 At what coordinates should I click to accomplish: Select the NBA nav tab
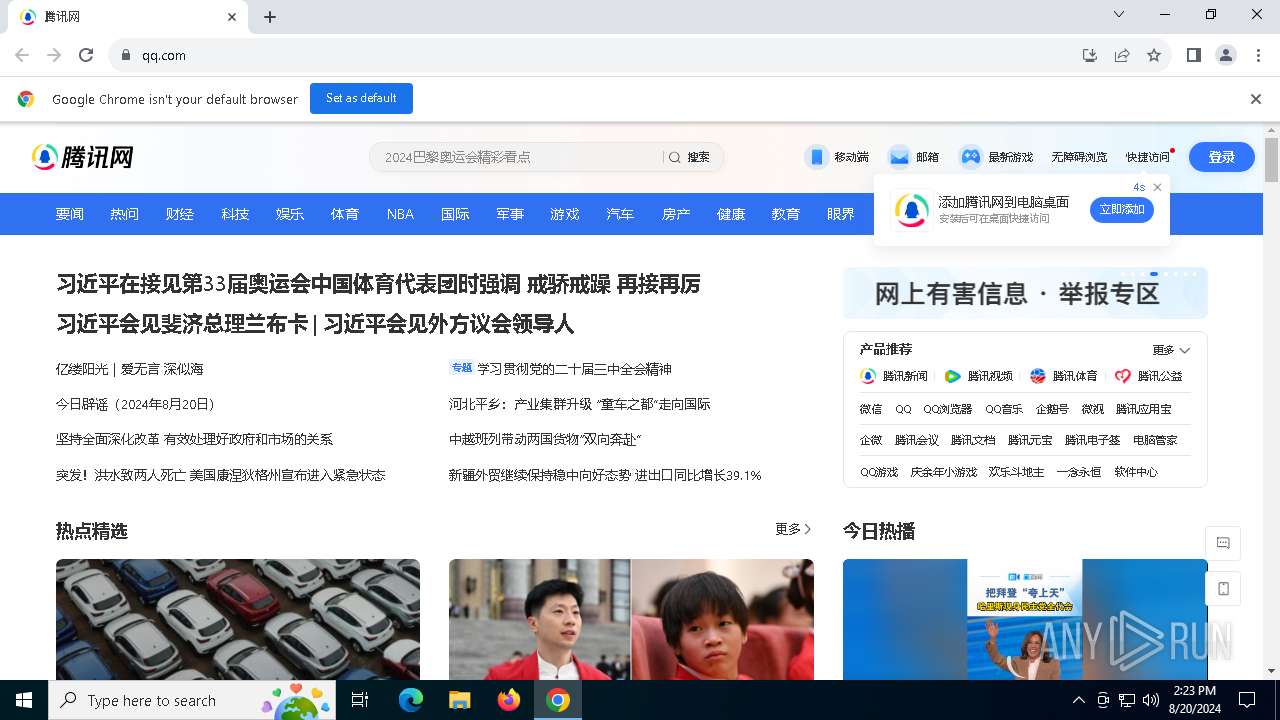coord(400,214)
